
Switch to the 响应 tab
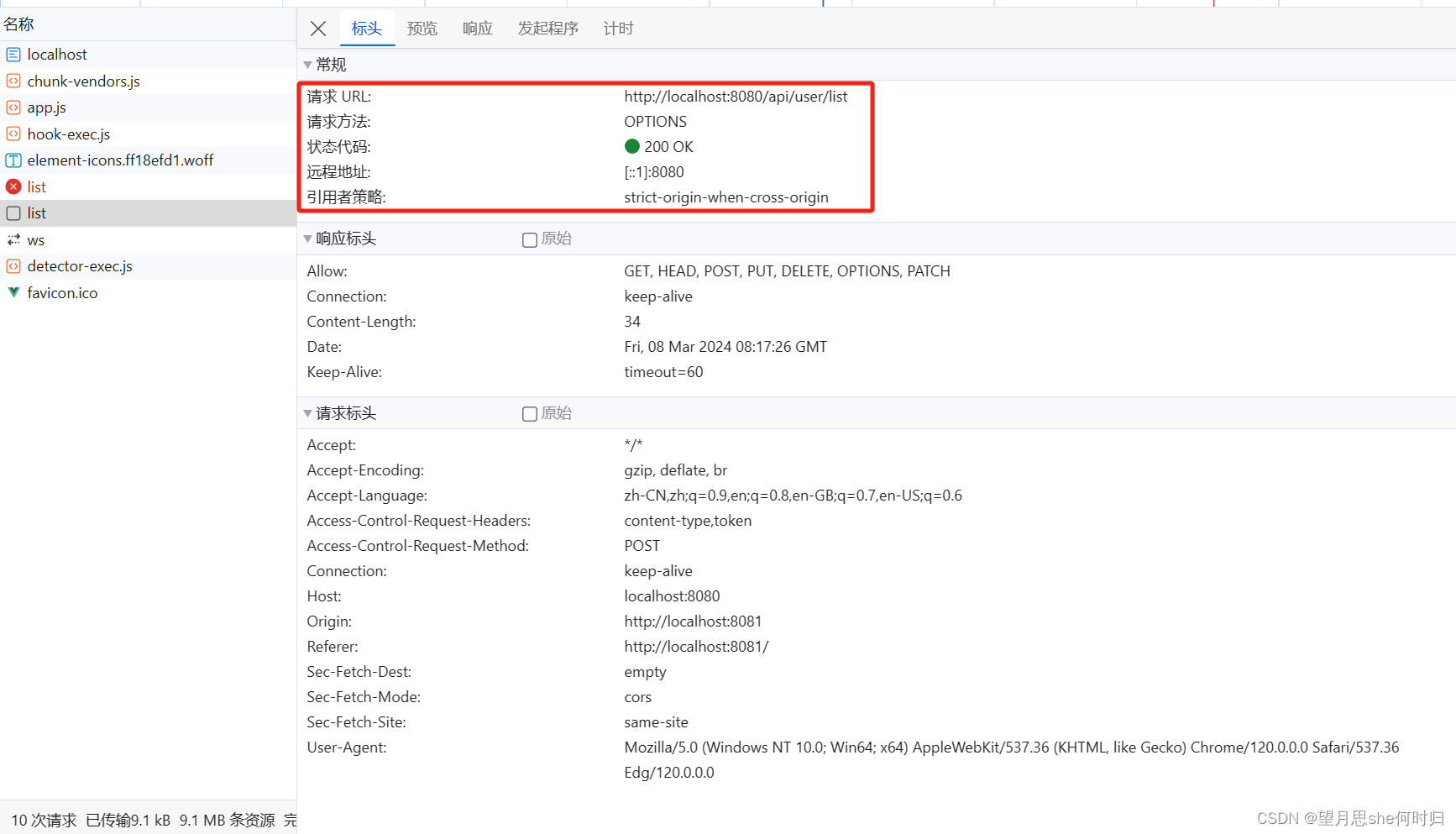pyautogui.click(x=478, y=29)
